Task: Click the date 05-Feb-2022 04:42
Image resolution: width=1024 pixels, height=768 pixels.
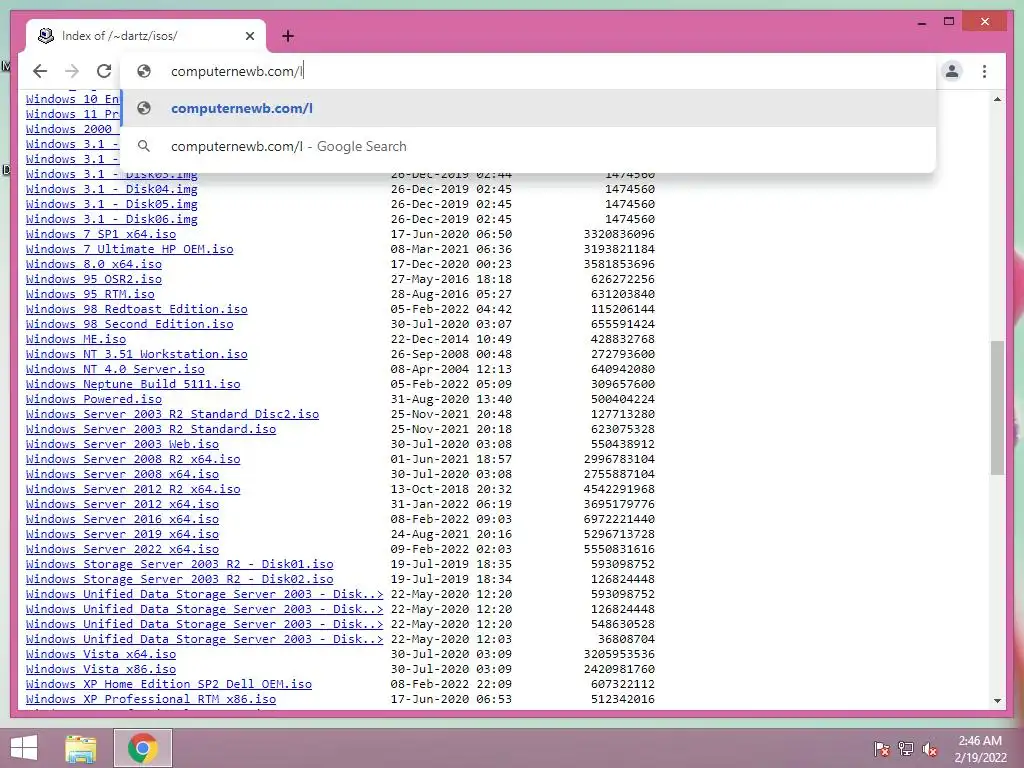Action: point(451,310)
